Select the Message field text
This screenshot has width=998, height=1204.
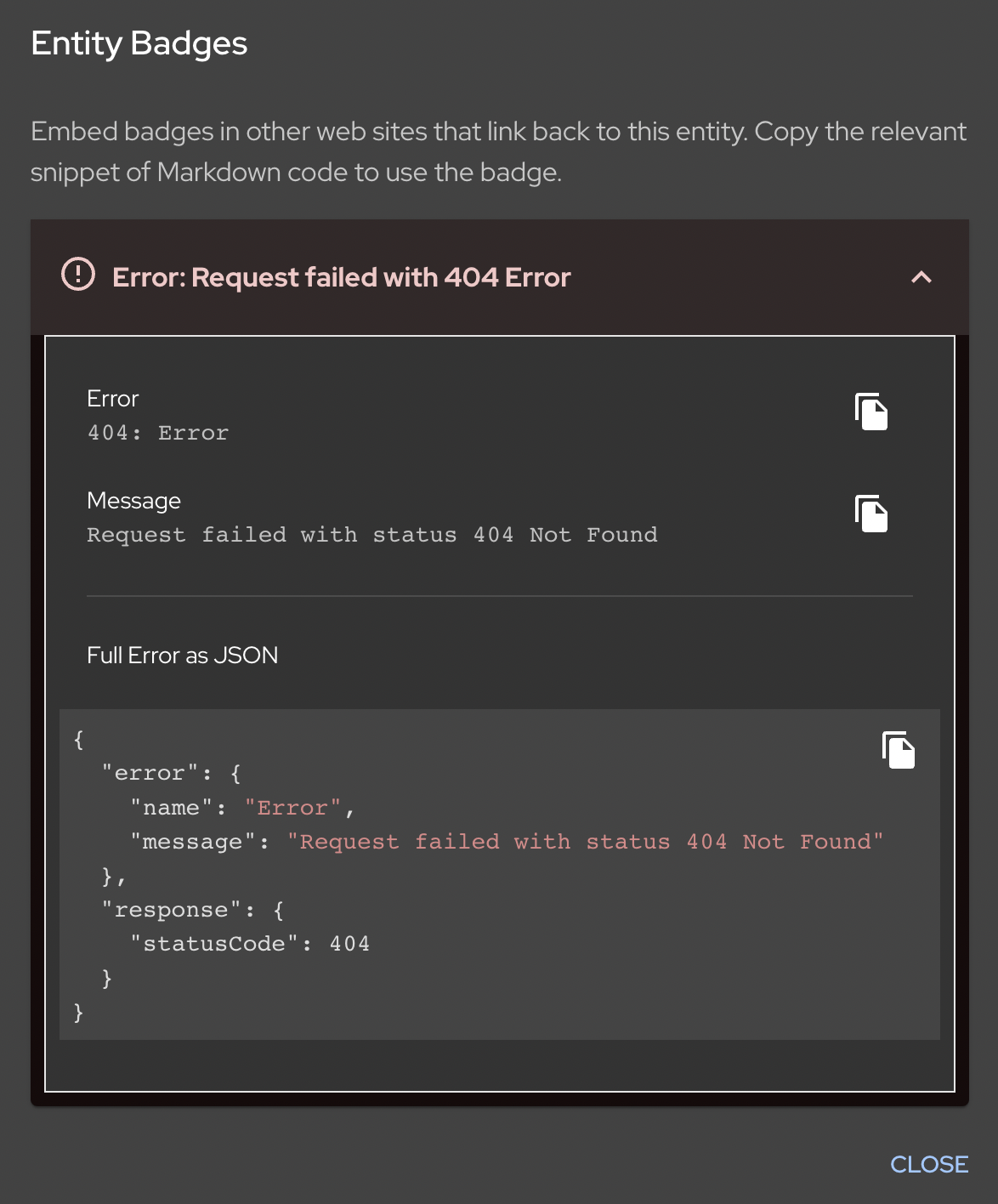click(371, 534)
